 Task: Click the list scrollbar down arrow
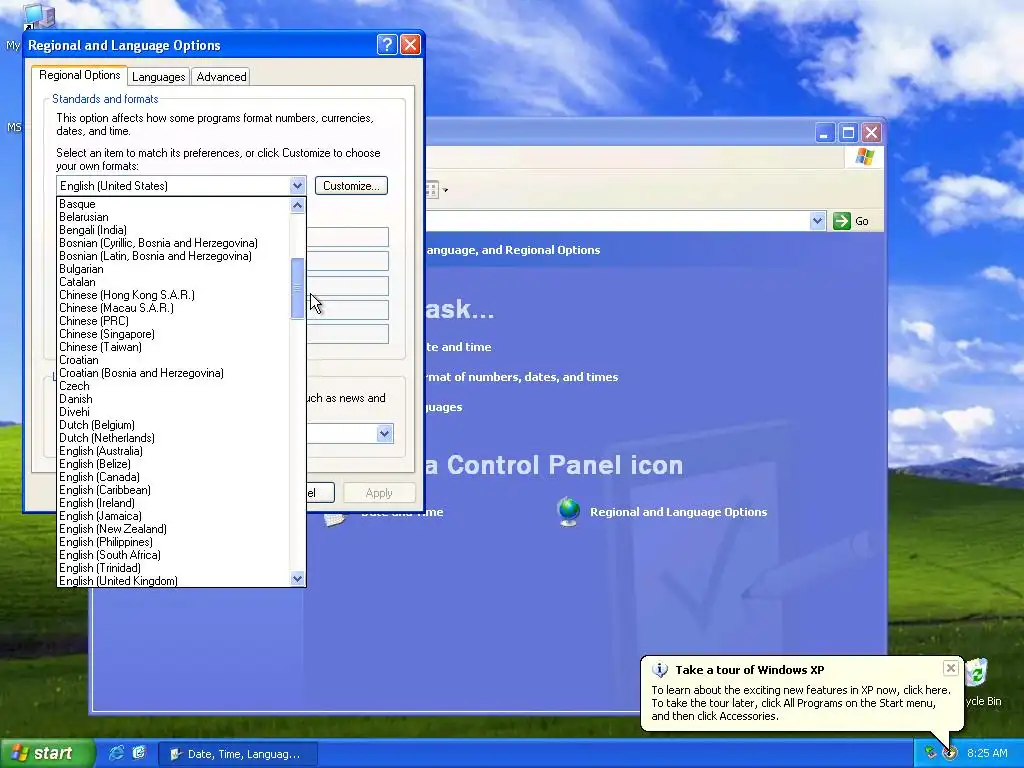tap(298, 579)
